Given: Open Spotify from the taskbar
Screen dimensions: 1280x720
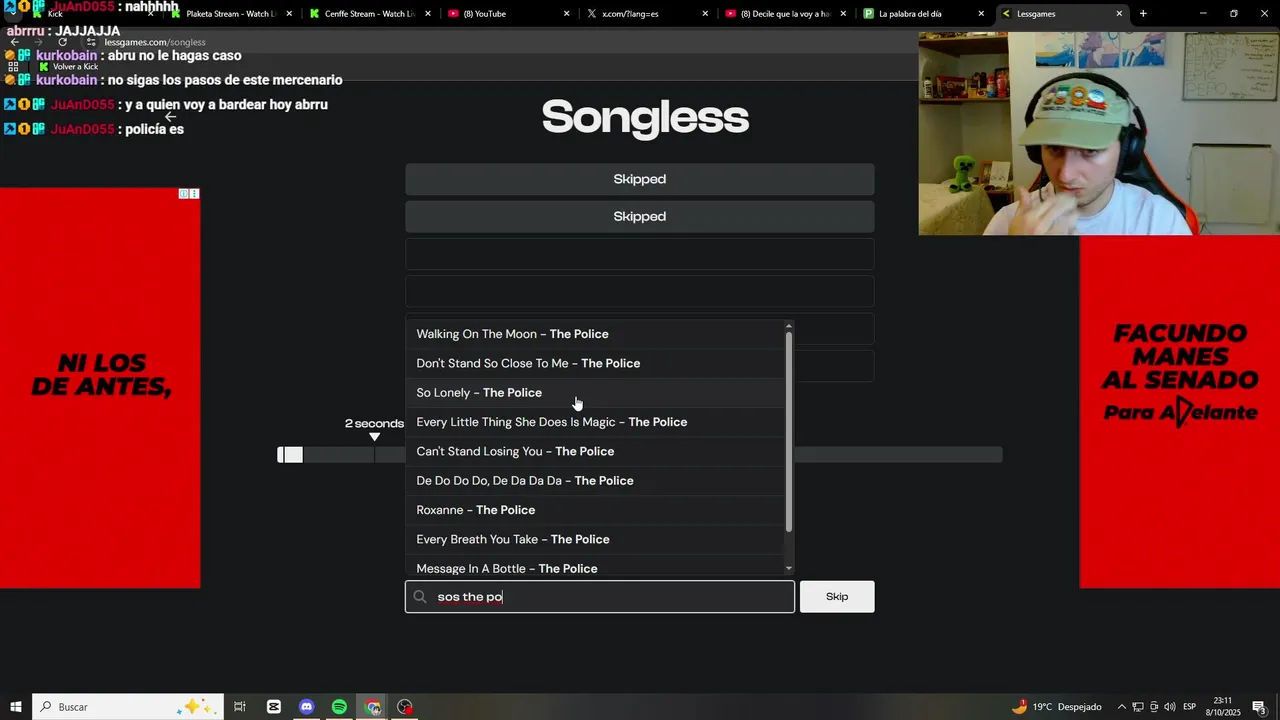Looking at the screenshot, I should pos(339,707).
